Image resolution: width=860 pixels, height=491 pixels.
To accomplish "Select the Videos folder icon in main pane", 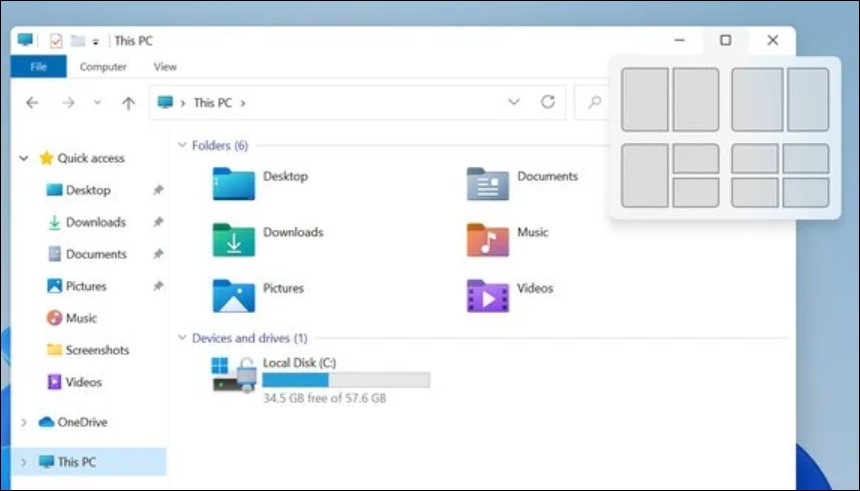I will (x=488, y=296).
